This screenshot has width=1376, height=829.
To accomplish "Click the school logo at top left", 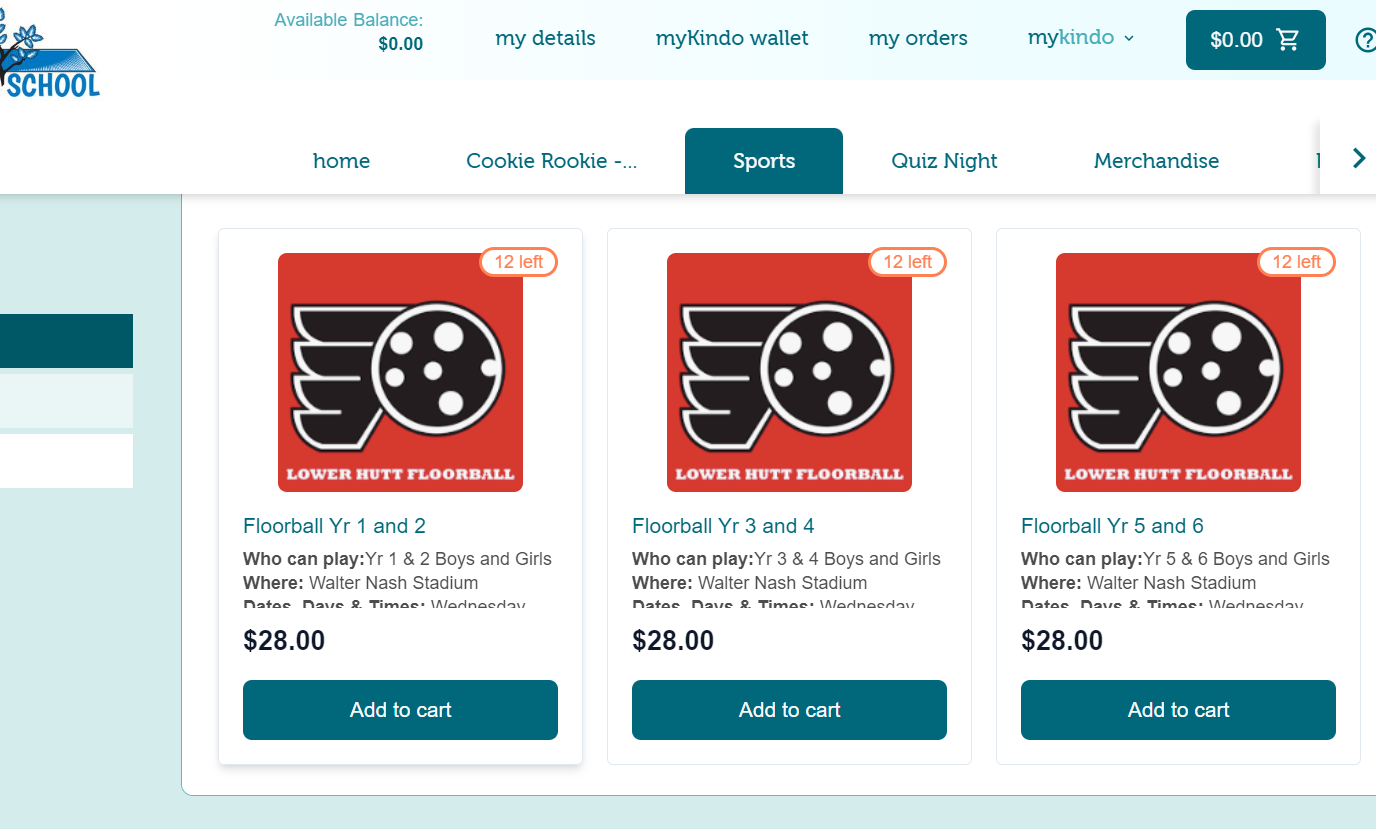I will point(50,50).
